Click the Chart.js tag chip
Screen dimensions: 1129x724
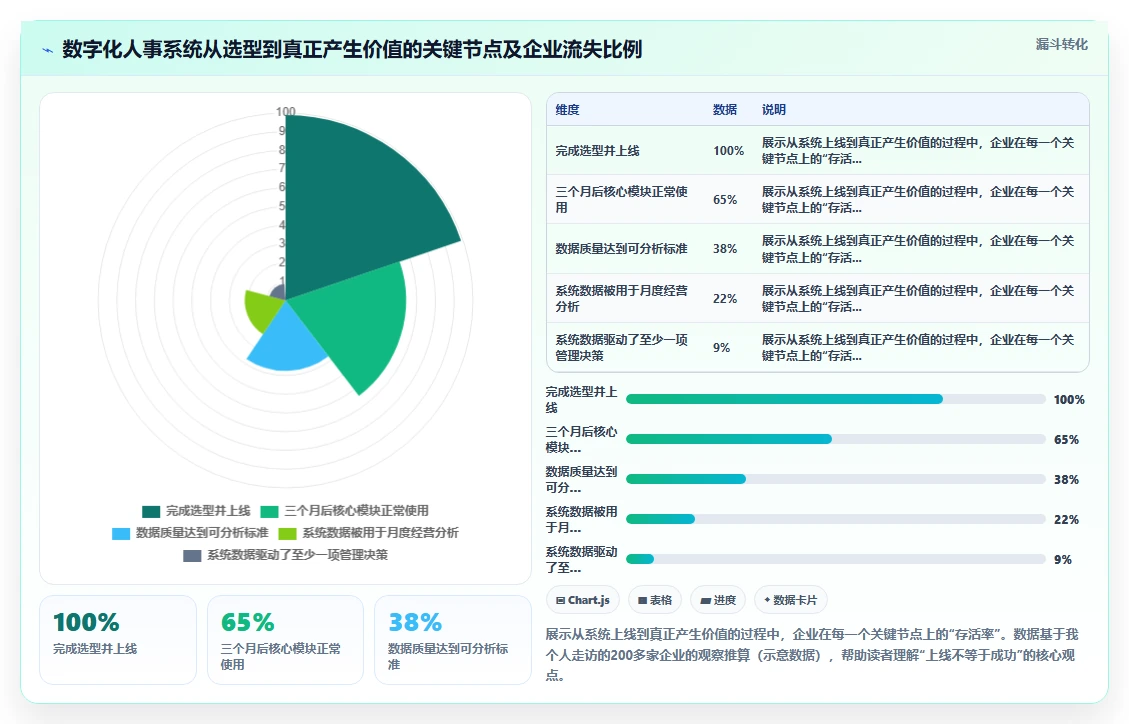tap(583, 599)
